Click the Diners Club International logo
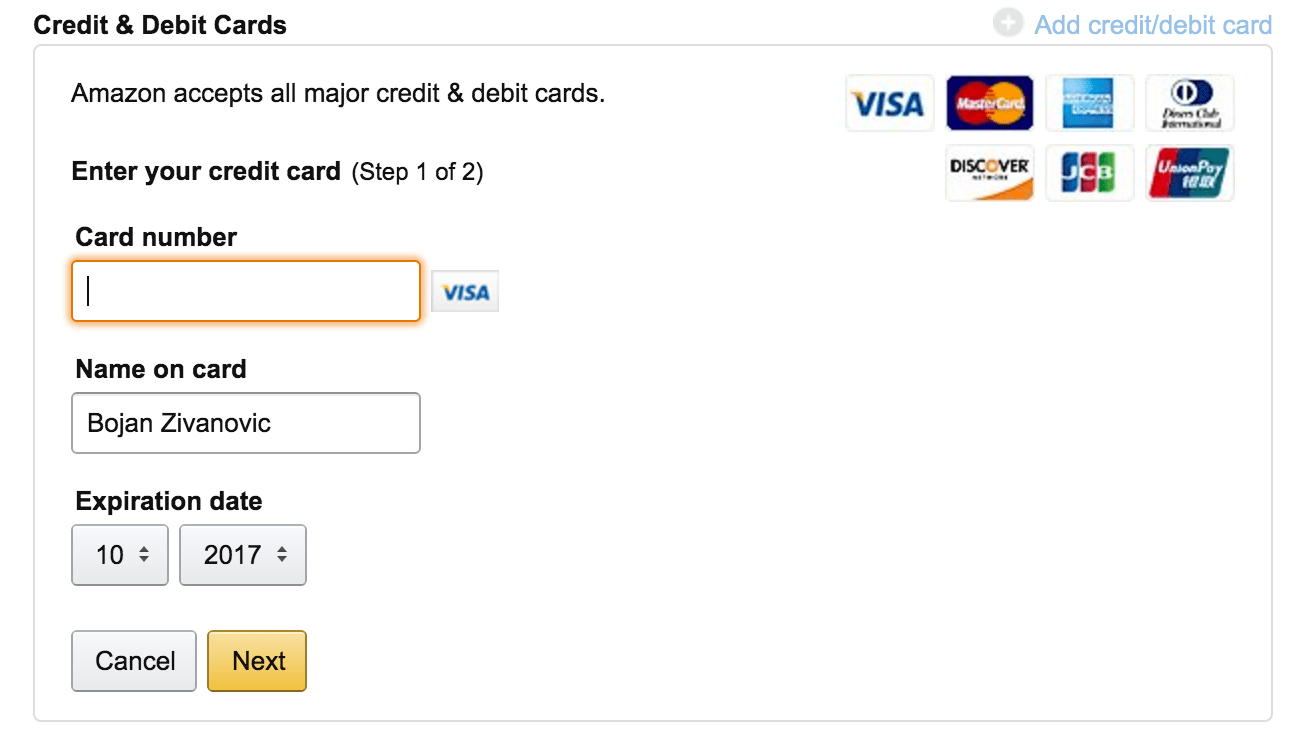 coord(1189,102)
